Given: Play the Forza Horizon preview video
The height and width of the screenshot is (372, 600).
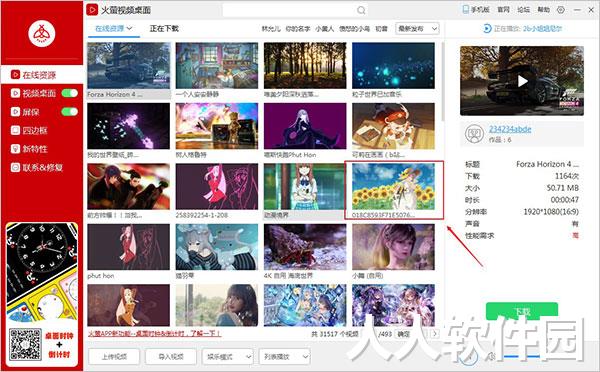Looking at the screenshot, I should pyautogui.click(x=522, y=81).
